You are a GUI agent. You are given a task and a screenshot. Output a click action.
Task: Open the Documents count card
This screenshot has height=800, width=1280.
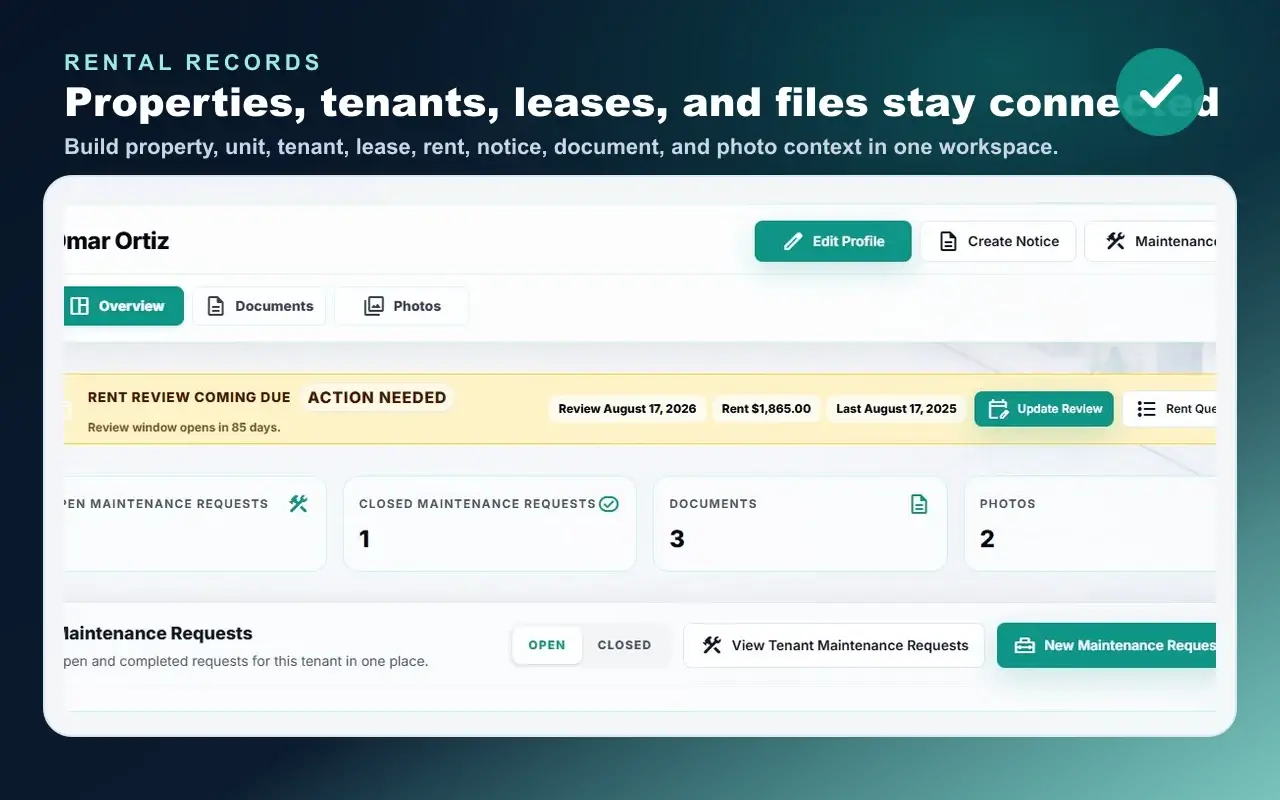(800, 524)
